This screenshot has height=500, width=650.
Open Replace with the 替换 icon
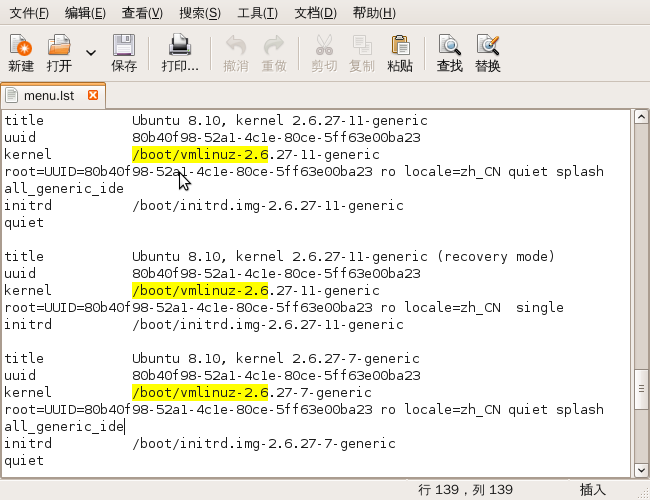pyautogui.click(x=488, y=46)
